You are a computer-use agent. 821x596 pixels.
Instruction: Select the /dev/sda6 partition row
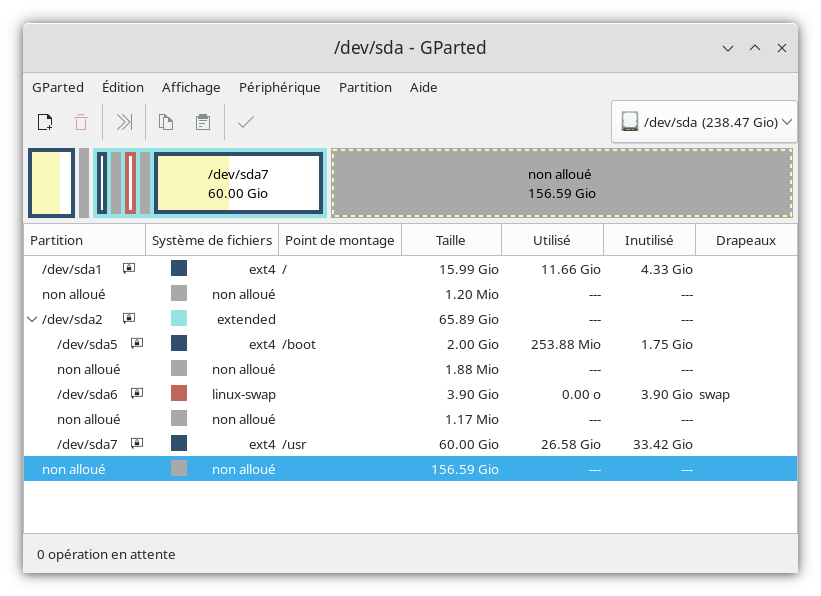(x=410, y=394)
